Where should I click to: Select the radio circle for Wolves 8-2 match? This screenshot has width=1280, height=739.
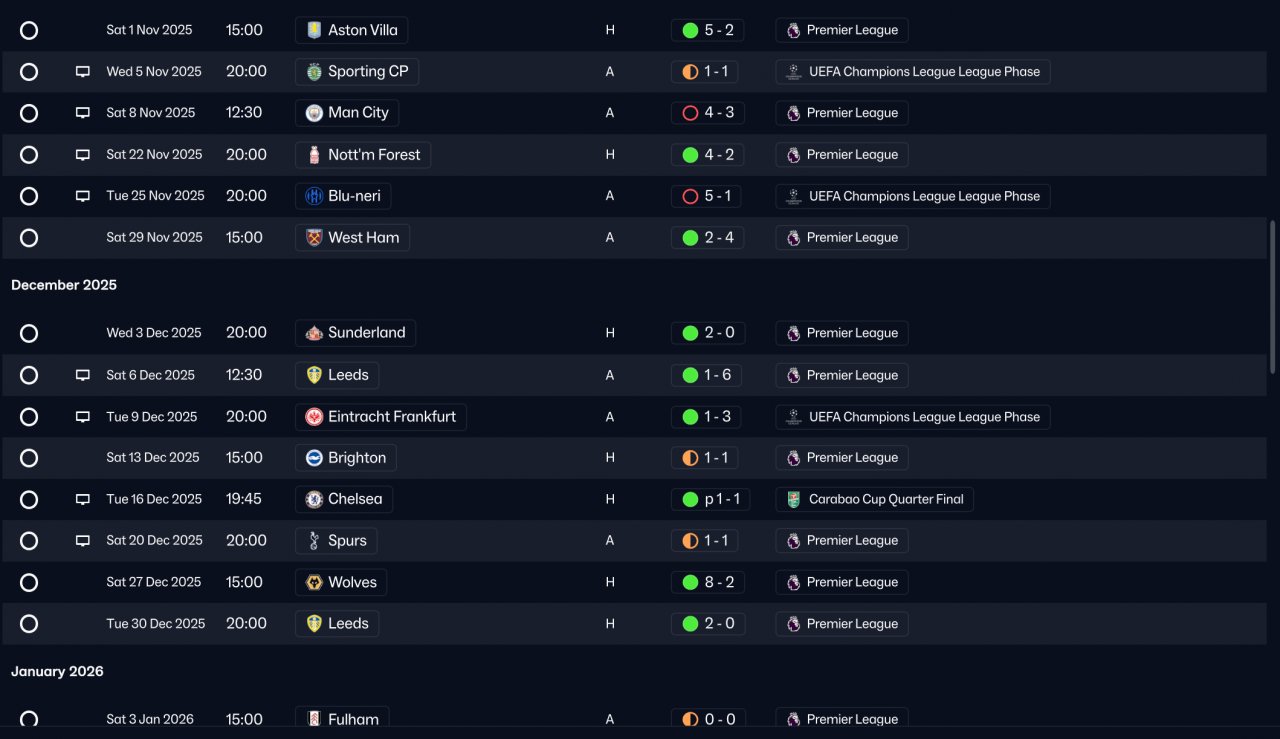[29, 582]
